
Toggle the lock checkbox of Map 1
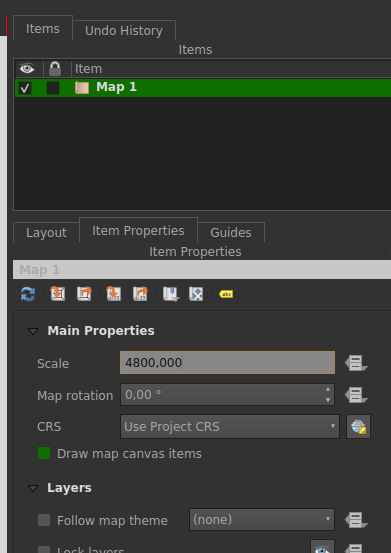coord(53,88)
